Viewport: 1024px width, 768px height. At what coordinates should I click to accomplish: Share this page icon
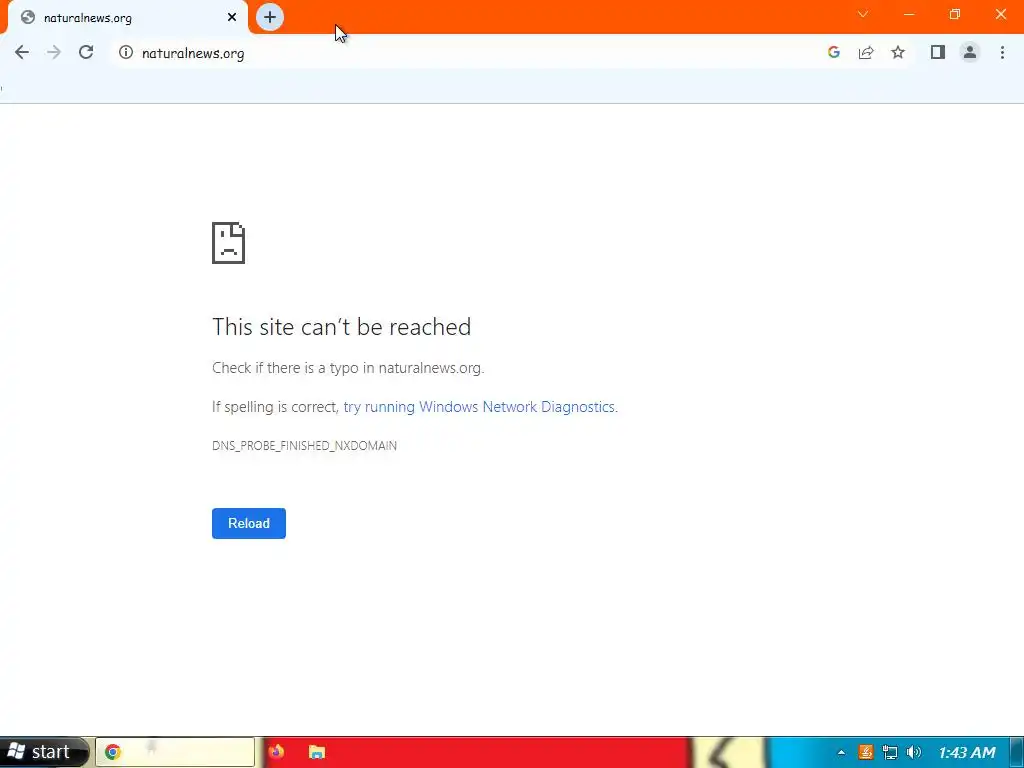point(866,53)
